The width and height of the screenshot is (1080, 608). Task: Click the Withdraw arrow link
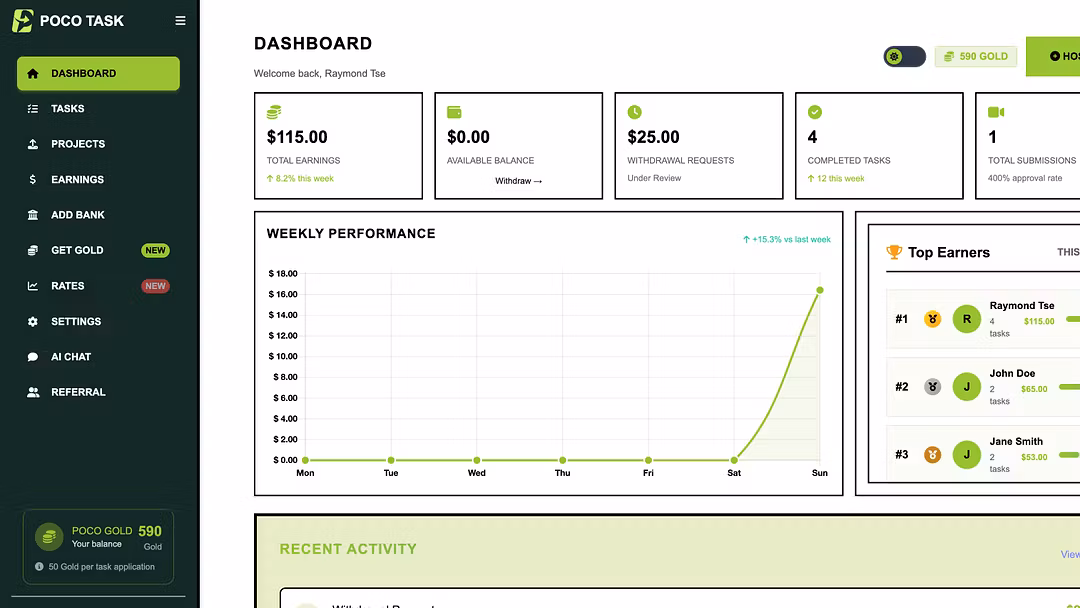point(518,181)
